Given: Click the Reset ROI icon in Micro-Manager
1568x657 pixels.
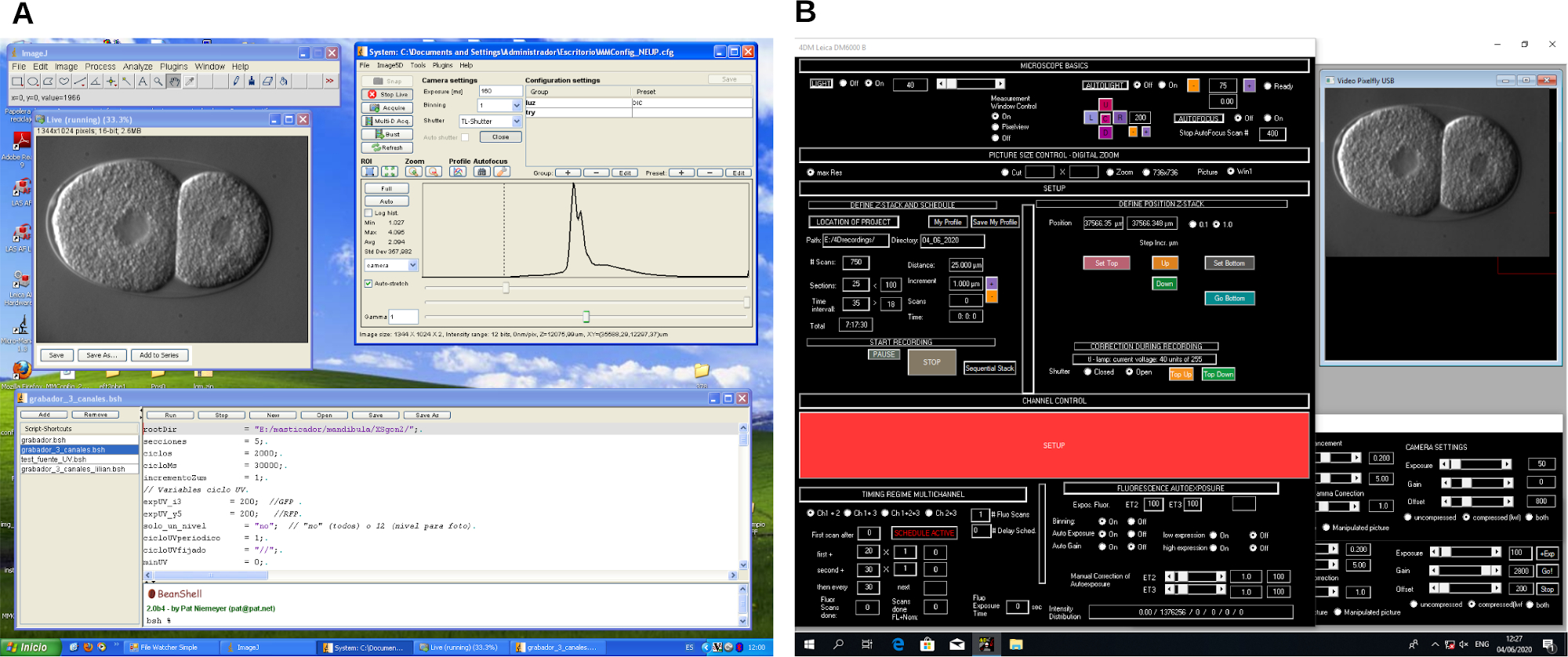Looking at the screenshot, I should pos(390,172).
